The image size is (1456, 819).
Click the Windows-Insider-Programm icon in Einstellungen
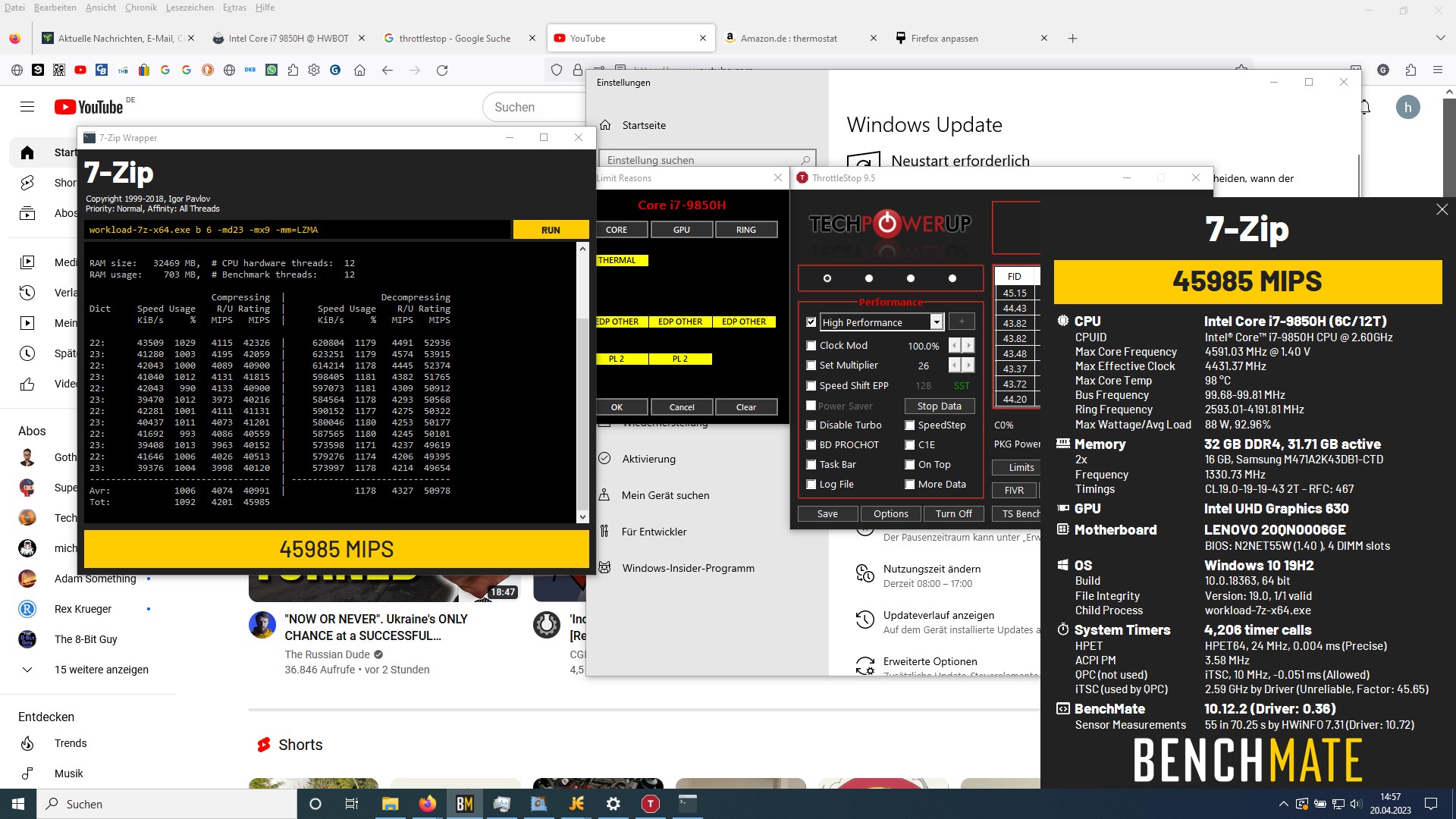click(604, 567)
